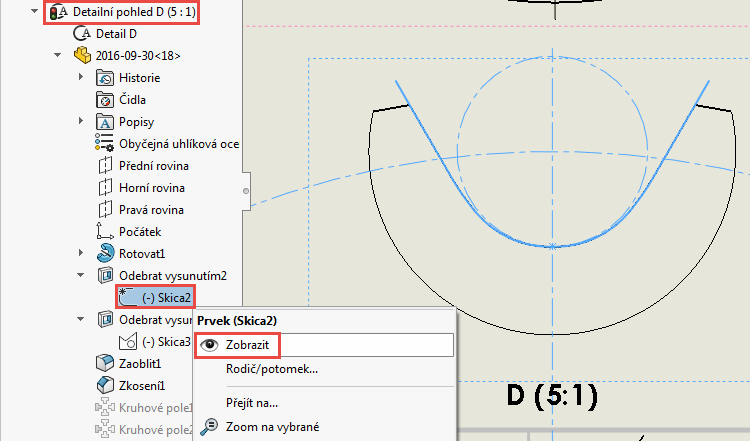Click the Přední rovina plane icon

[x=105, y=165]
